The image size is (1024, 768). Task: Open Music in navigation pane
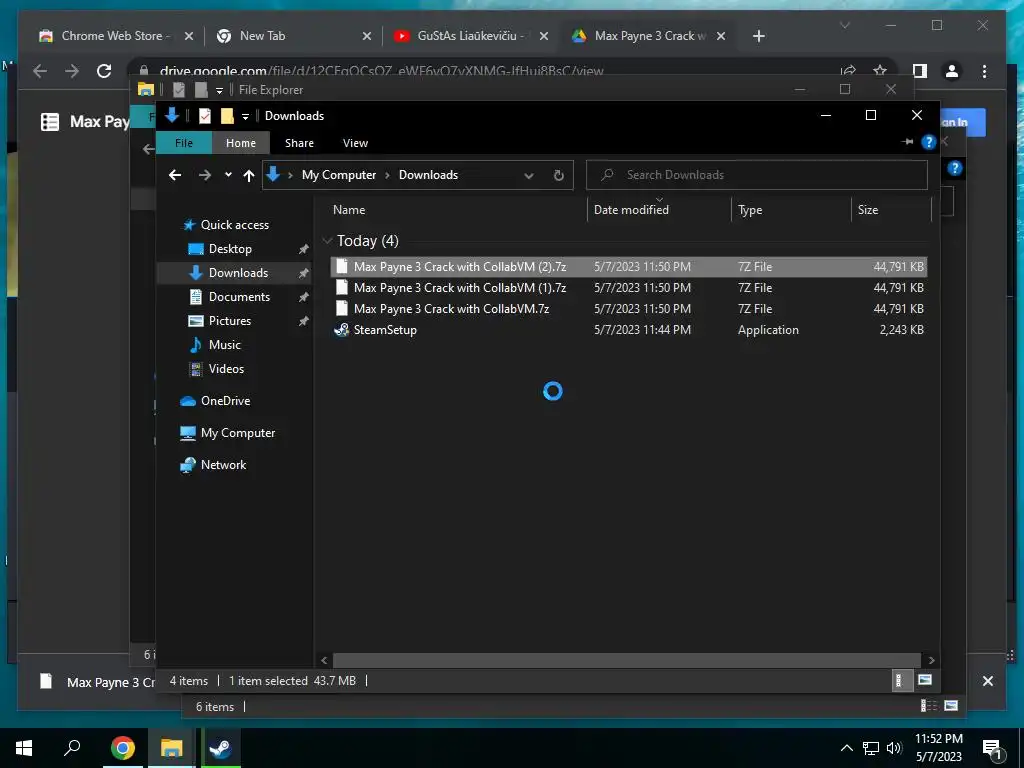225,345
